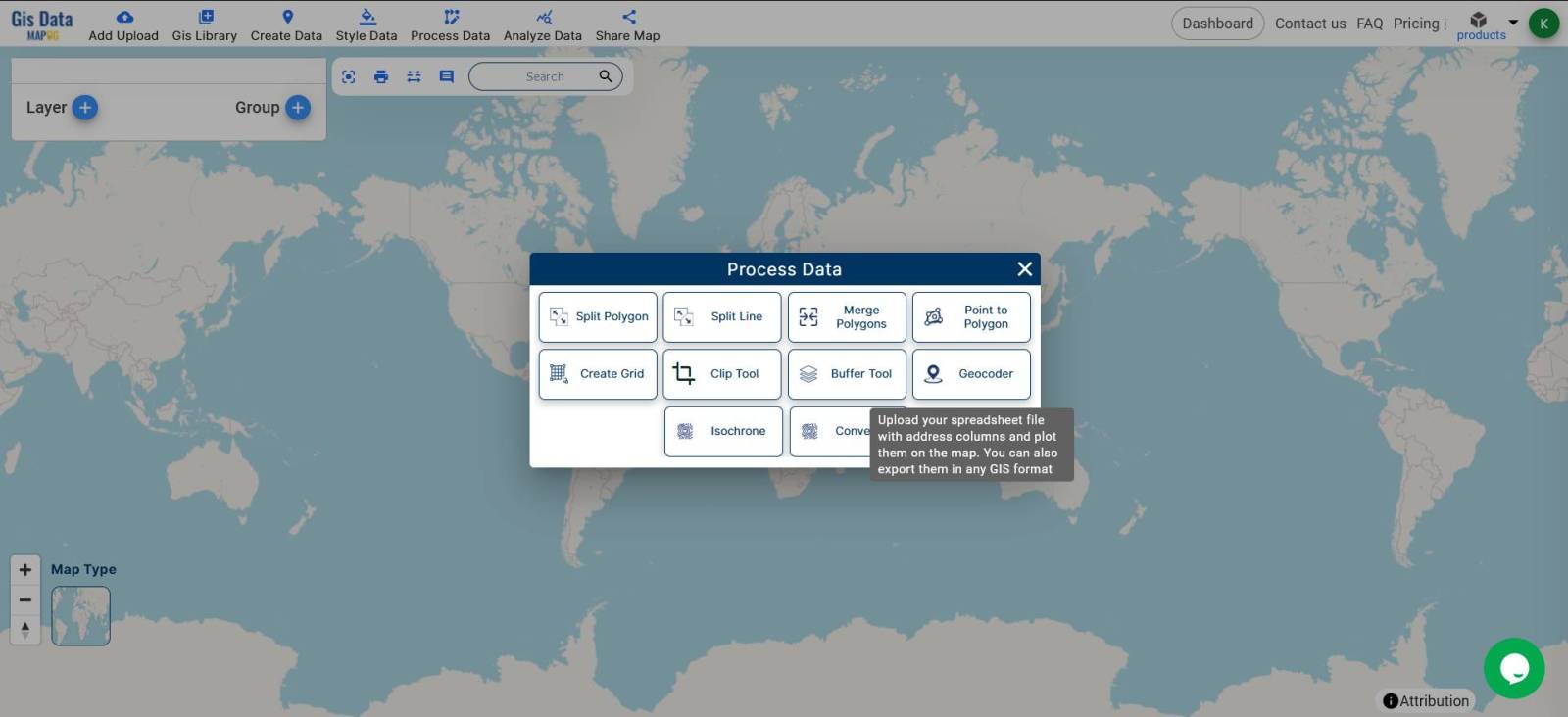This screenshot has width=1568, height=717.
Task: Click the locate/focus map toolbar icon
Action: 348,76
